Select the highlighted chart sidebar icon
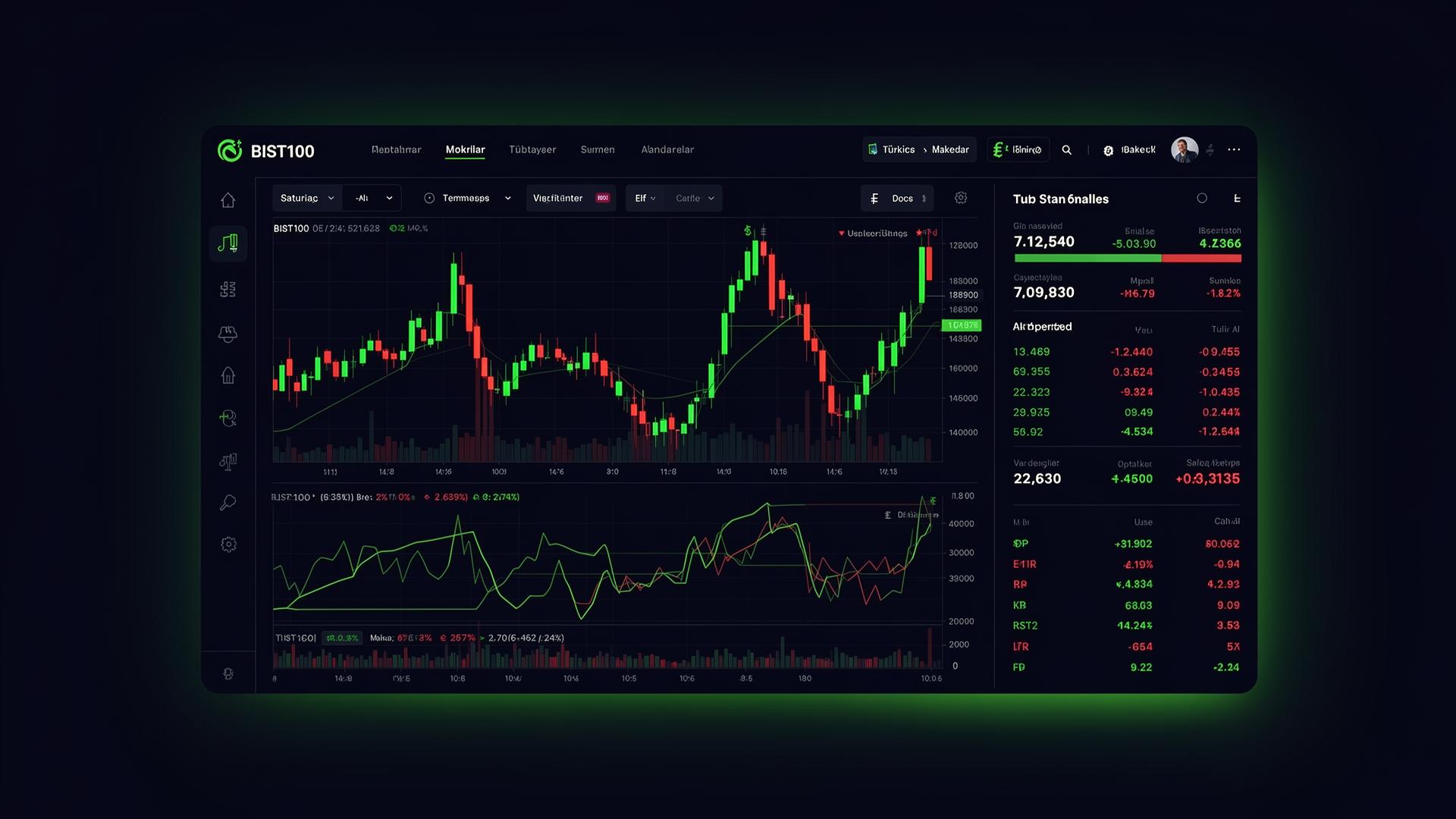1456x819 pixels. [227, 243]
